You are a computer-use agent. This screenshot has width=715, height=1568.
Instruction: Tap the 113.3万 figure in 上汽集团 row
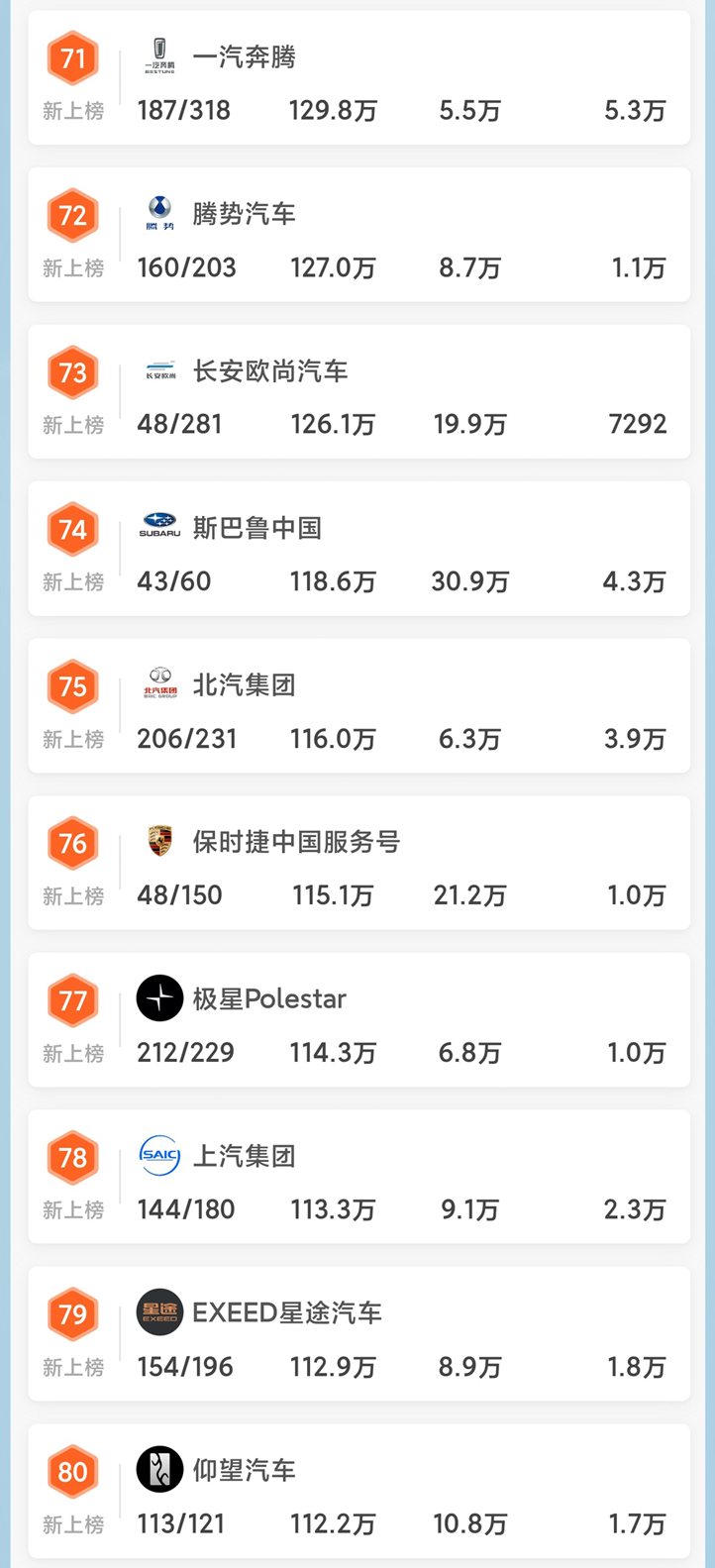(334, 1209)
